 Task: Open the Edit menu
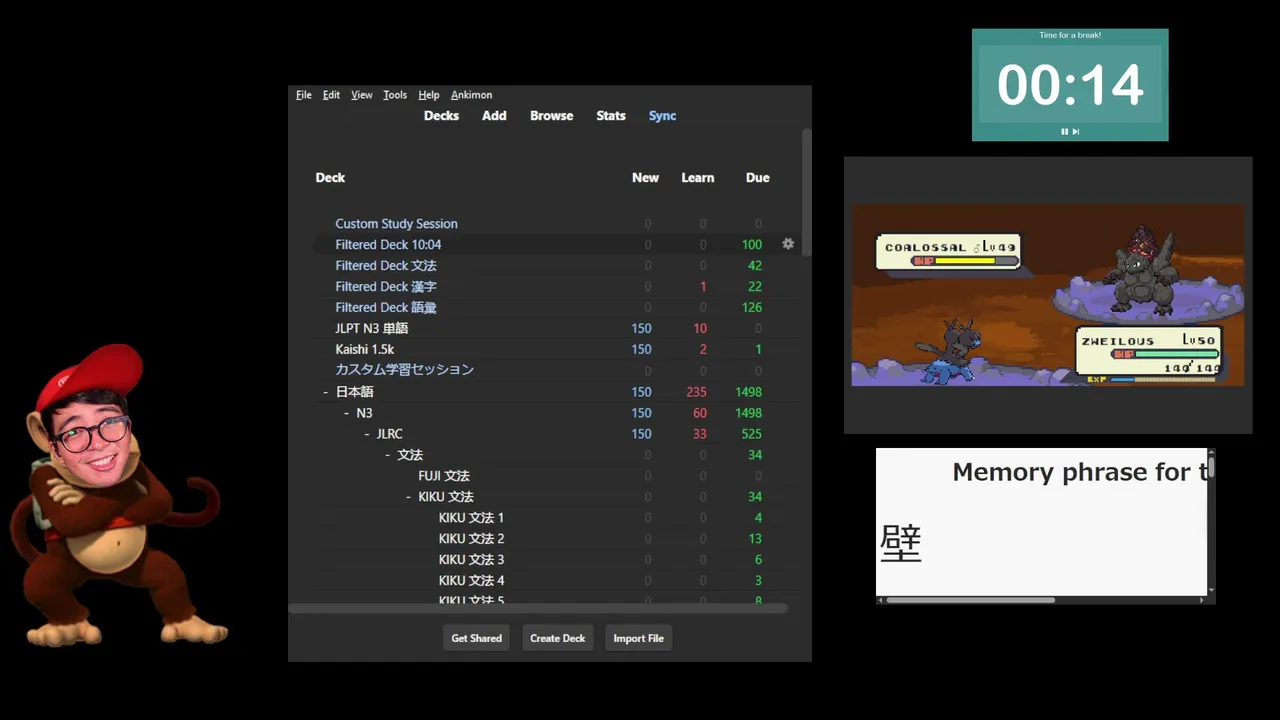coord(331,95)
